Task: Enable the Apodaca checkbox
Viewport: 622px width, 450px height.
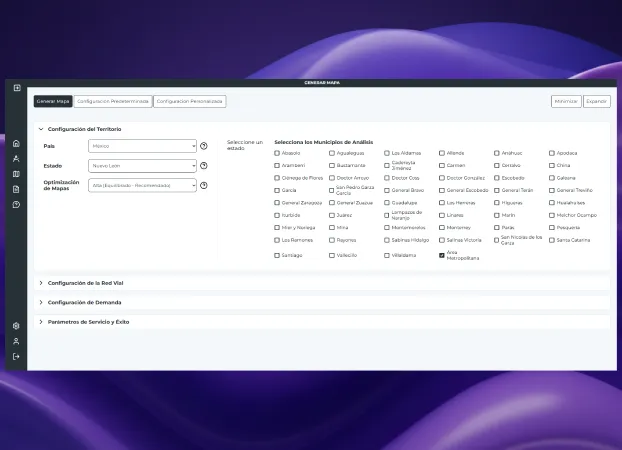Action: 552,153
